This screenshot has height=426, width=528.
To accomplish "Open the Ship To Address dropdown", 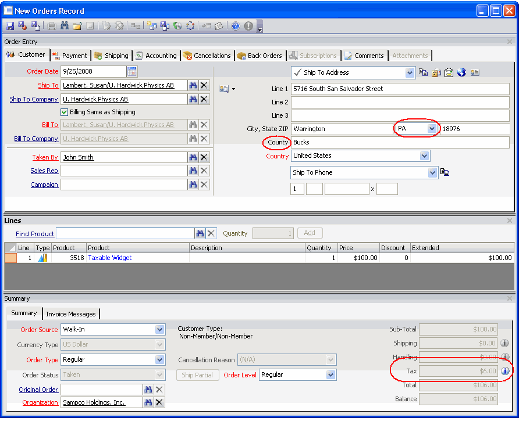I will click(x=409, y=72).
